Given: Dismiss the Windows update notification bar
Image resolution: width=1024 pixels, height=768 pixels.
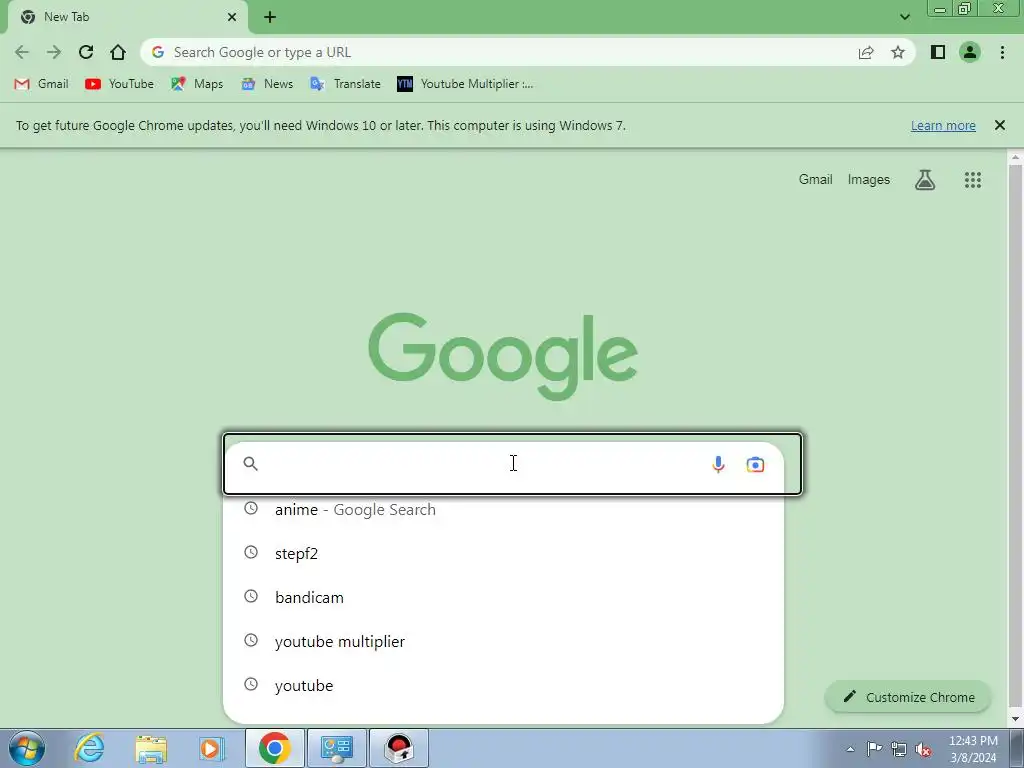Looking at the screenshot, I should pos(999,125).
